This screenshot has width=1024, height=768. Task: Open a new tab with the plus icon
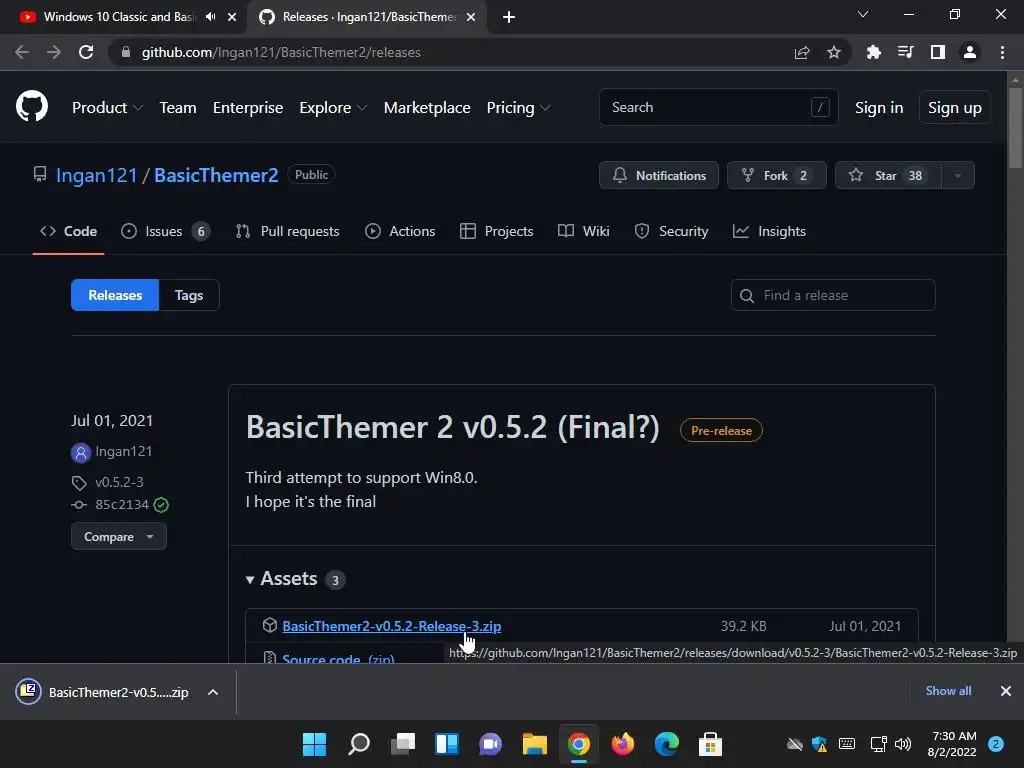point(509,17)
